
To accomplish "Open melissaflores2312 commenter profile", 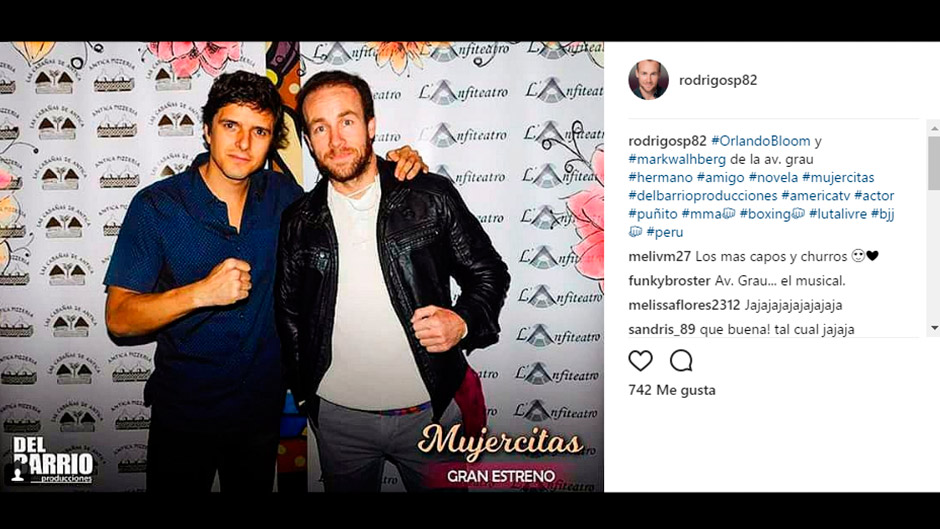I will pyautogui.click(x=684, y=305).
